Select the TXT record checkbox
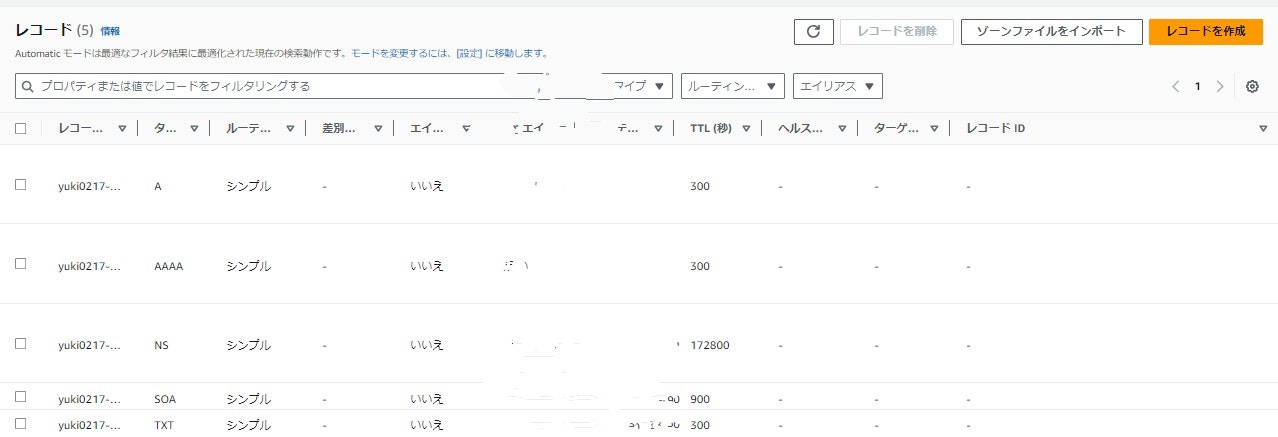 pos(20,424)
